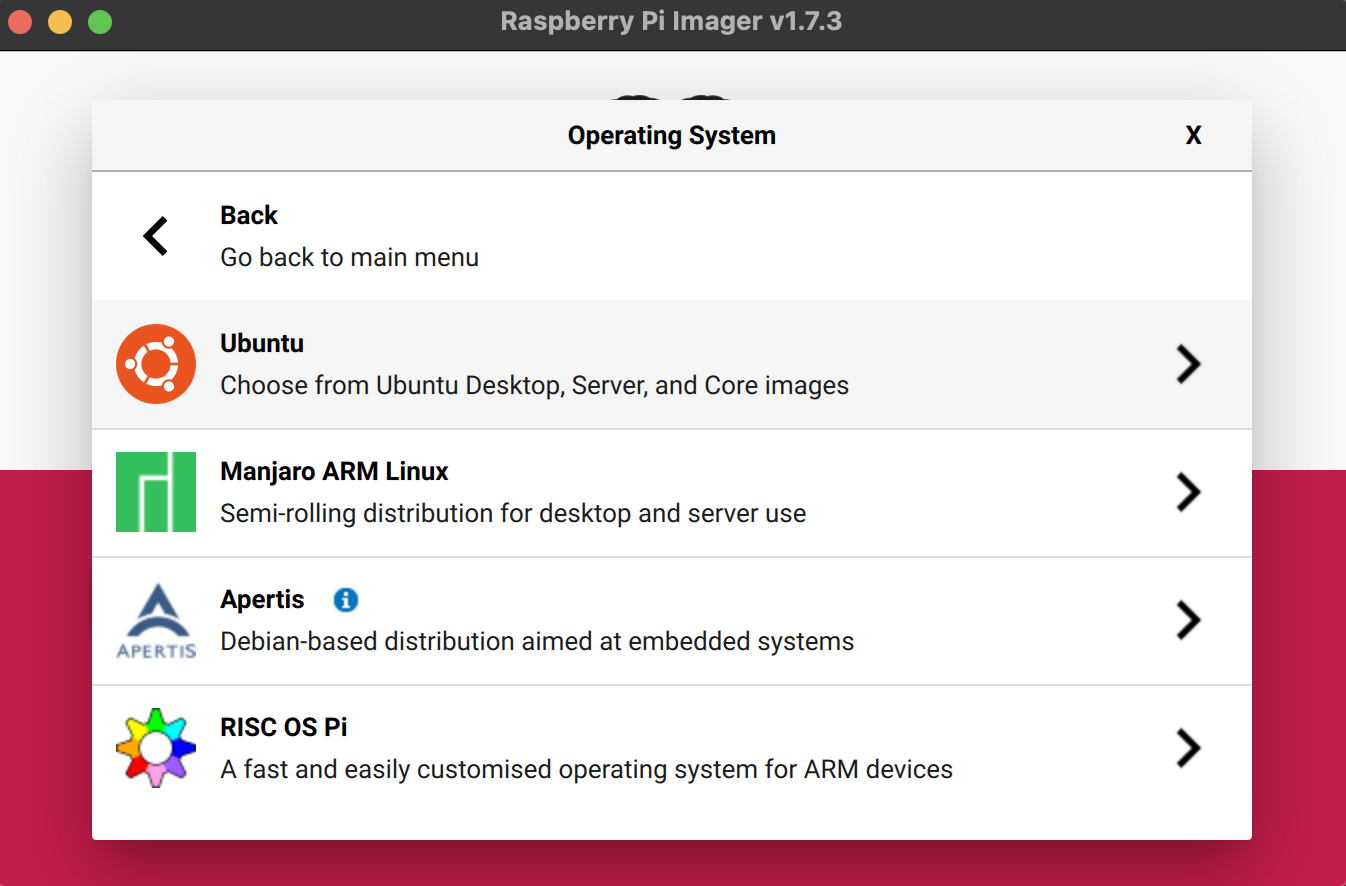Click the blue info icon beside Apertis
The image size is (1346, 886).
click(346, 600)
